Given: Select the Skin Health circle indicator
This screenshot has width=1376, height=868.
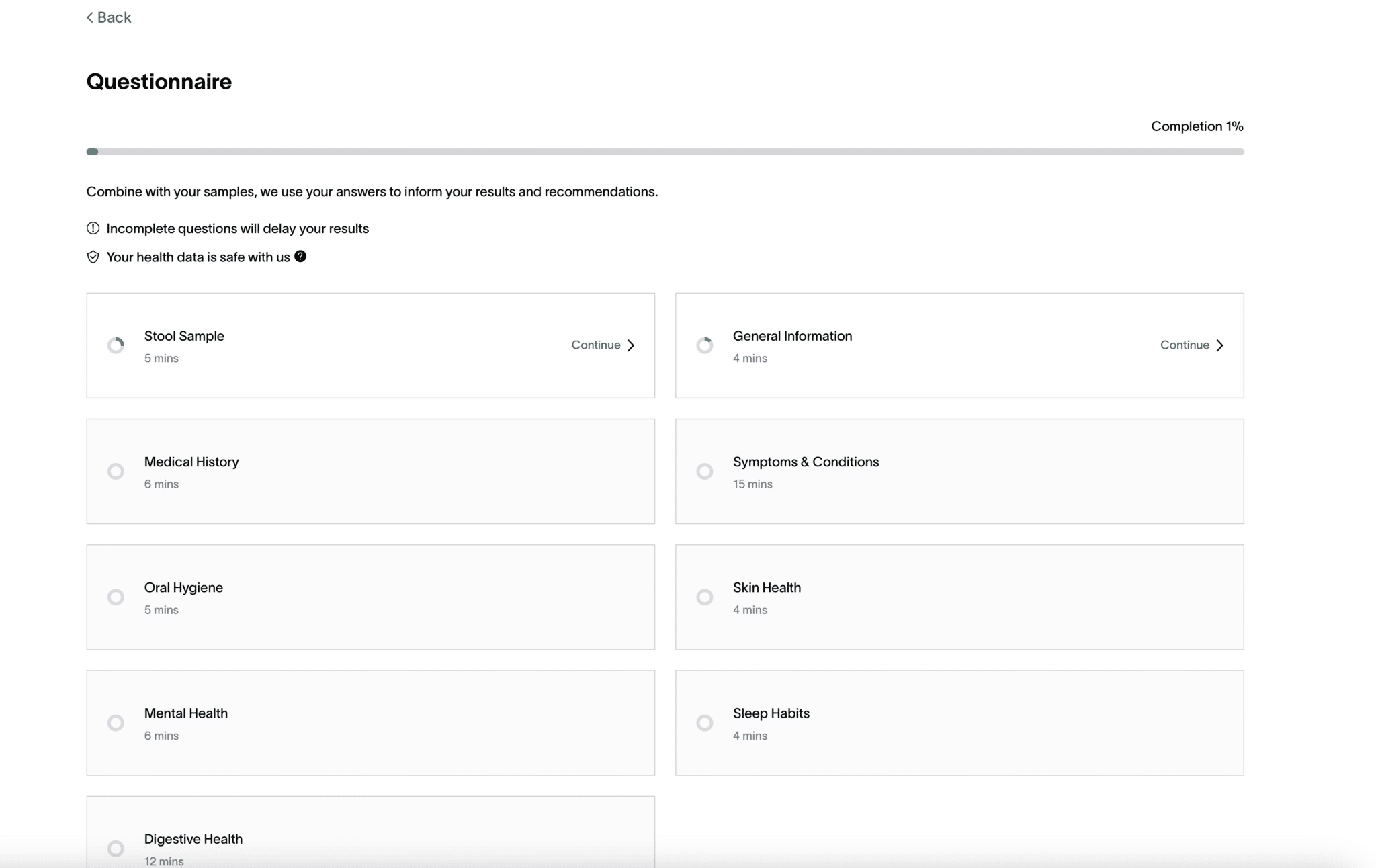Looking at the screenshot, I should click(x=704, y=597).
